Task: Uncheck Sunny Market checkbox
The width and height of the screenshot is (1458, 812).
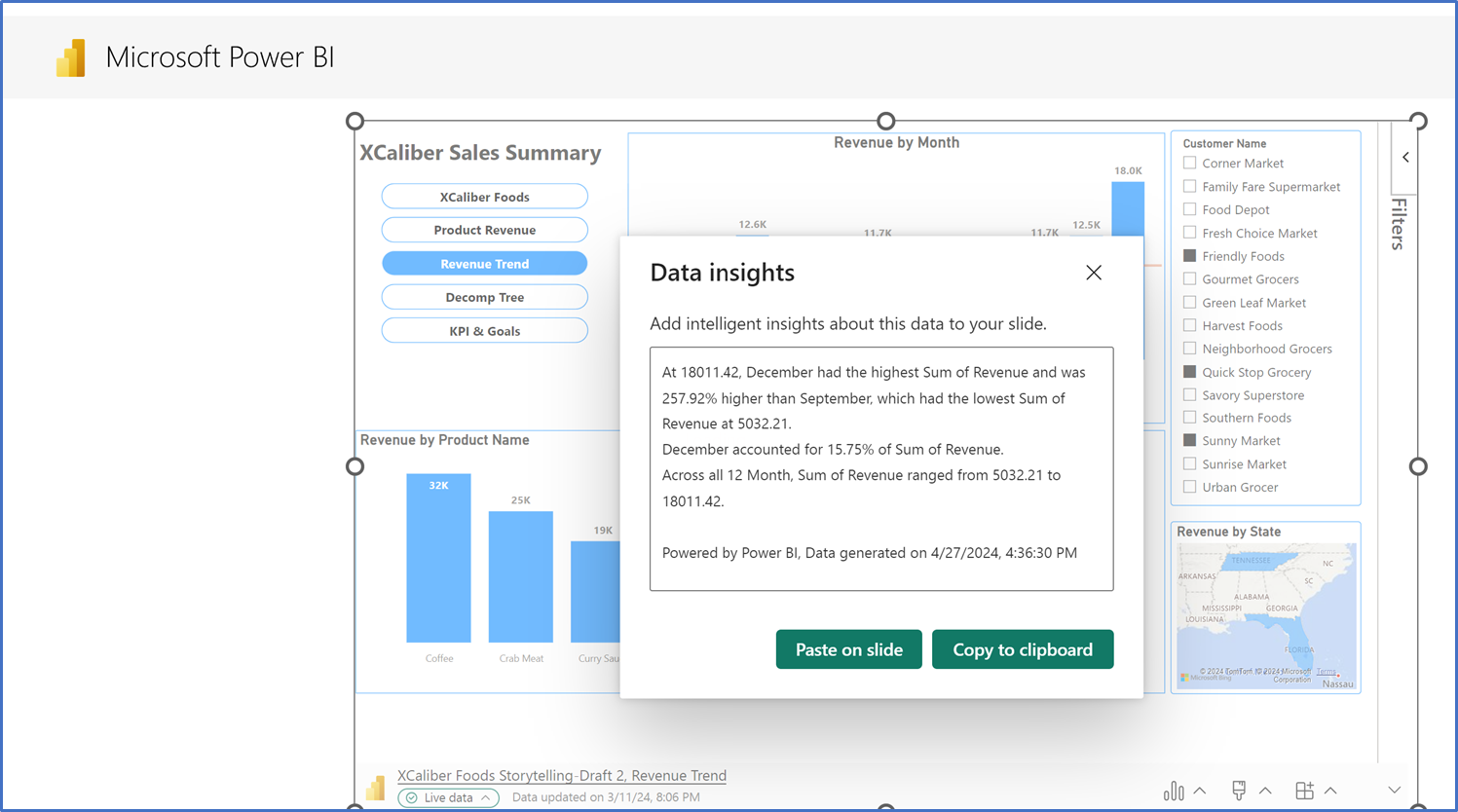Action: click(1189, 440)
